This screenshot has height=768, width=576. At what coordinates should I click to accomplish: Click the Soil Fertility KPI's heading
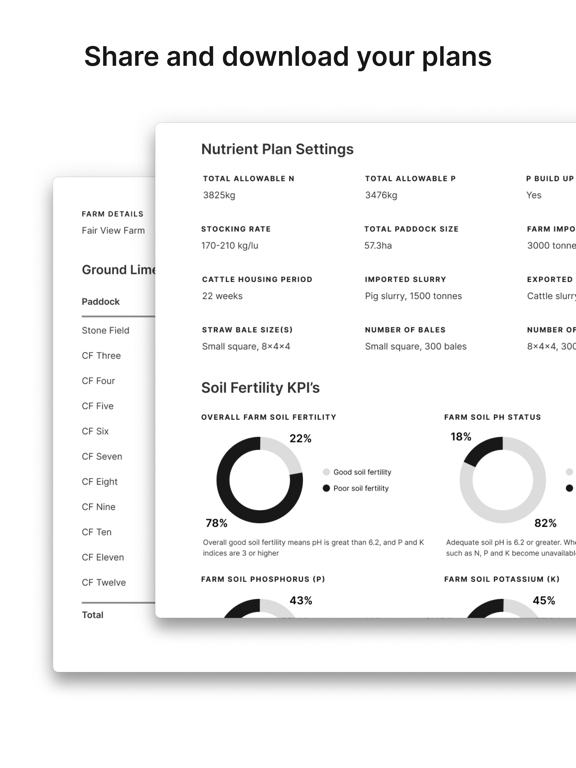tap(260, 387)
